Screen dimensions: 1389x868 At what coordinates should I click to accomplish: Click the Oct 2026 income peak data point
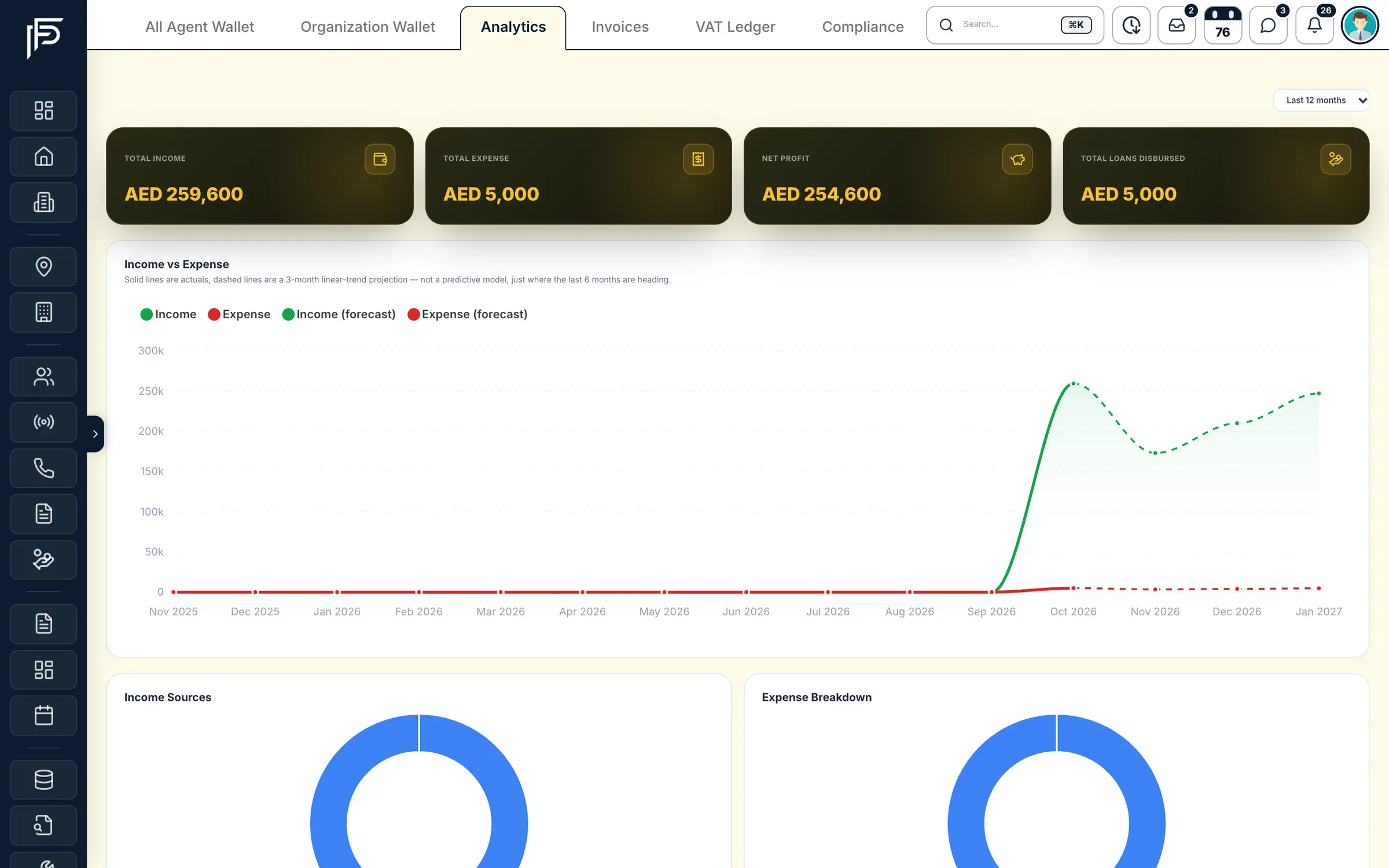point(1073,383)
